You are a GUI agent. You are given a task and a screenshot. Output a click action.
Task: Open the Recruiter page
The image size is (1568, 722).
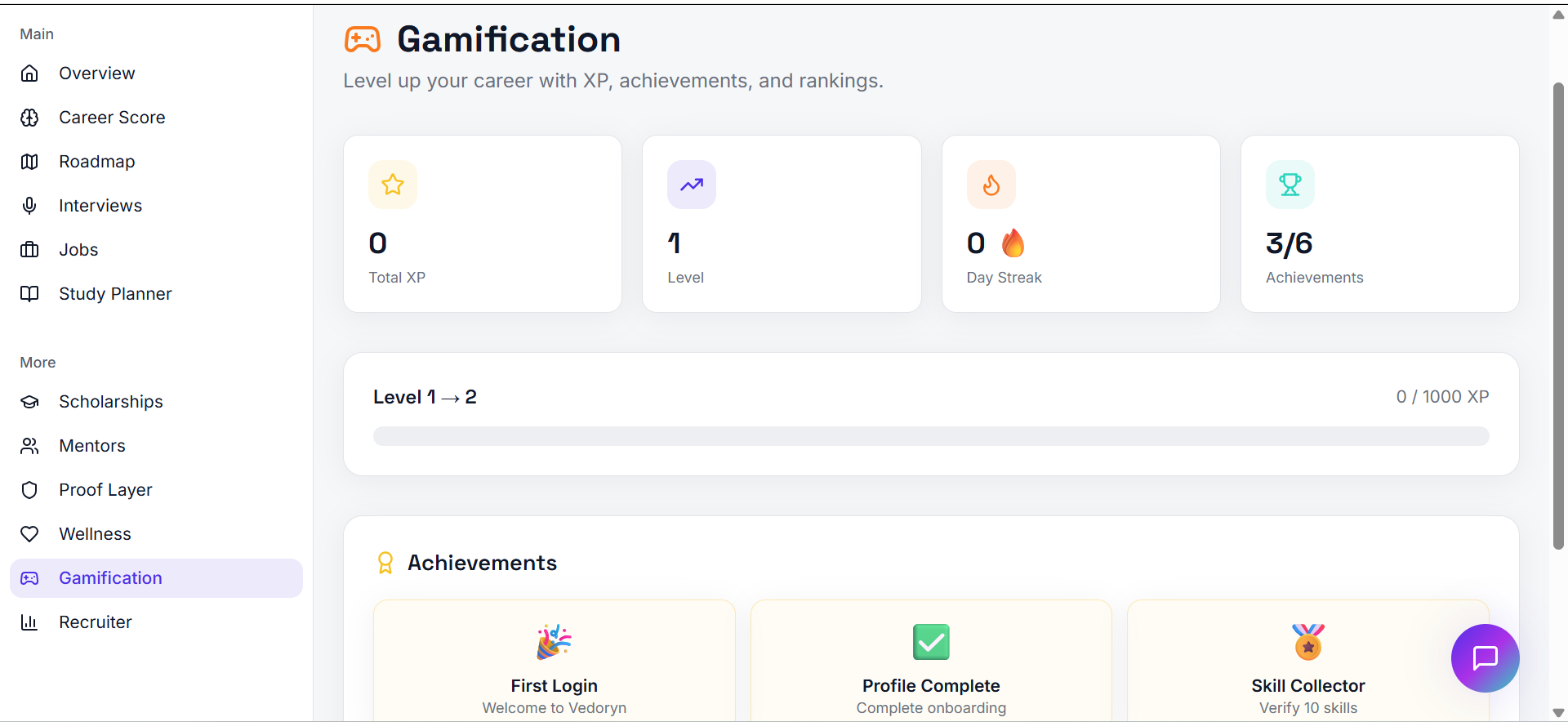[156, 622]
